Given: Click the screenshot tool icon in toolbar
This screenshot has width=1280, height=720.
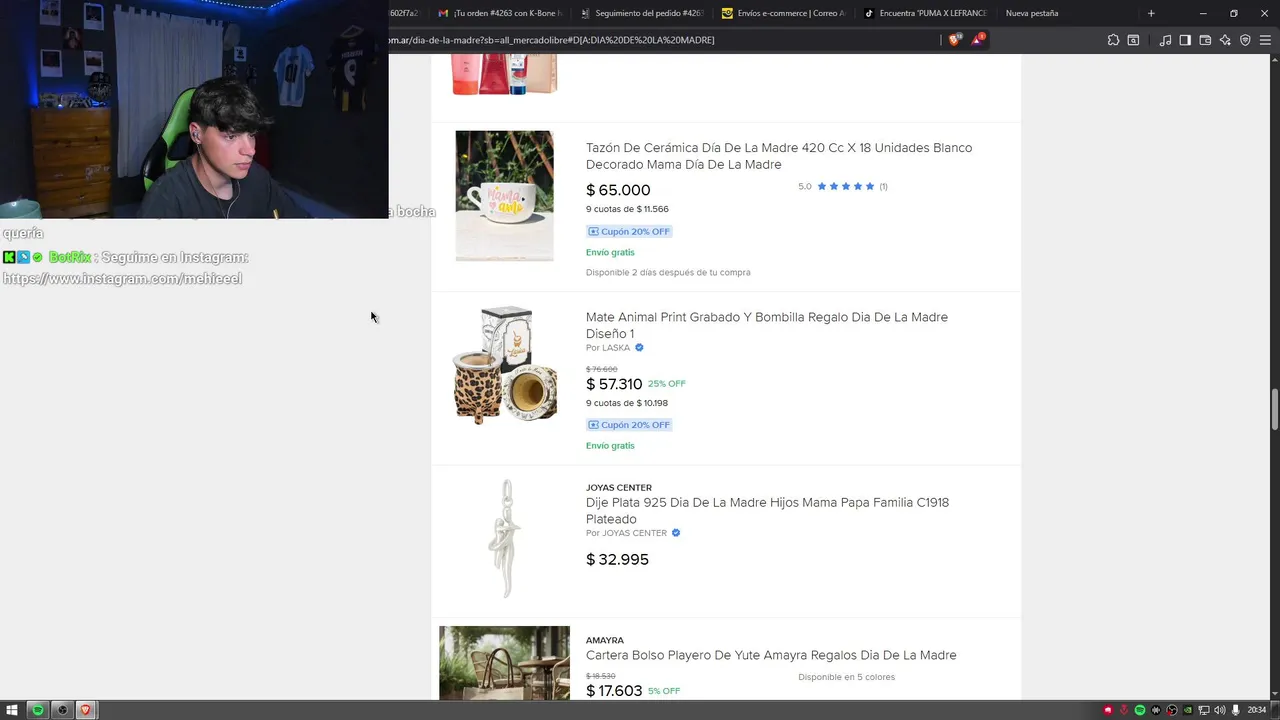Looking at the screenshot, I should 1133,40.
